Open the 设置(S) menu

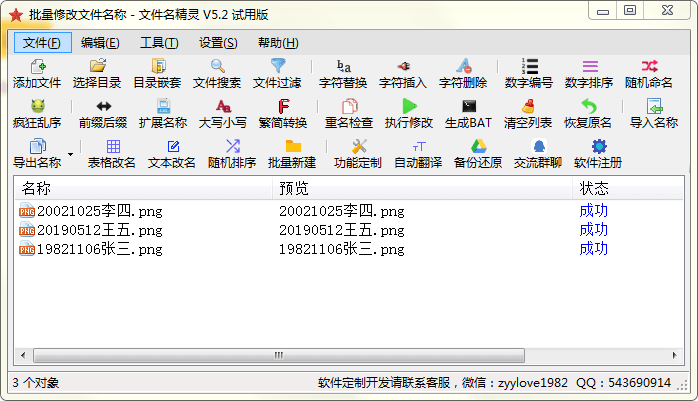click(218, 43)
